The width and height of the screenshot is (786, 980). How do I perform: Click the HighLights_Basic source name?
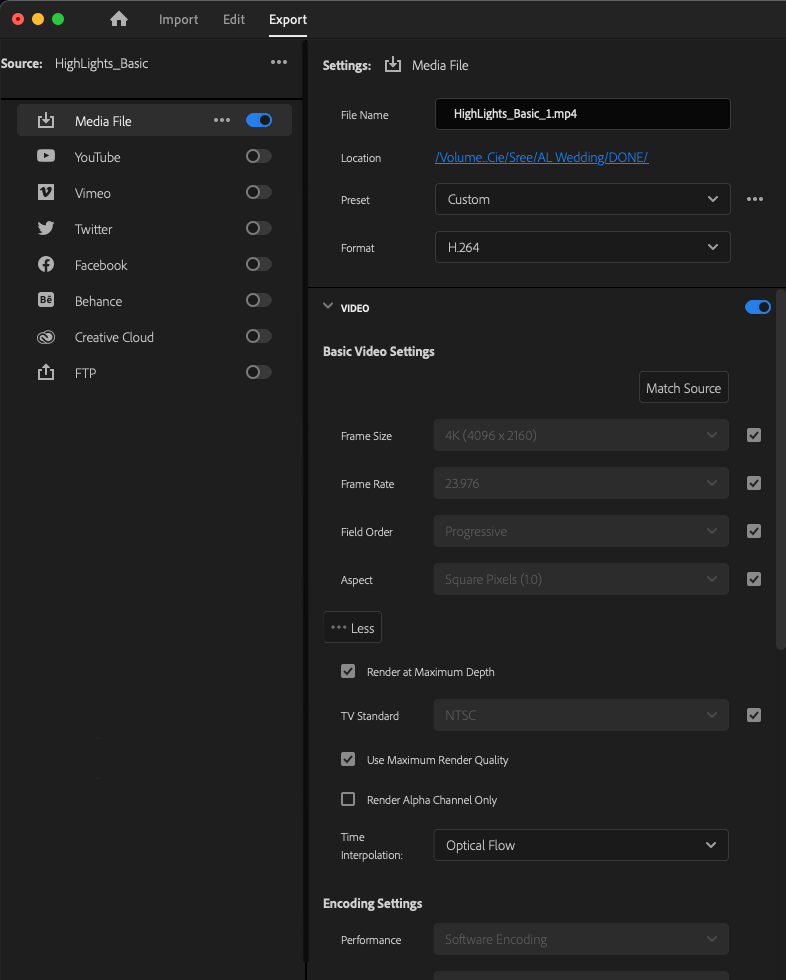click(101, 63)
